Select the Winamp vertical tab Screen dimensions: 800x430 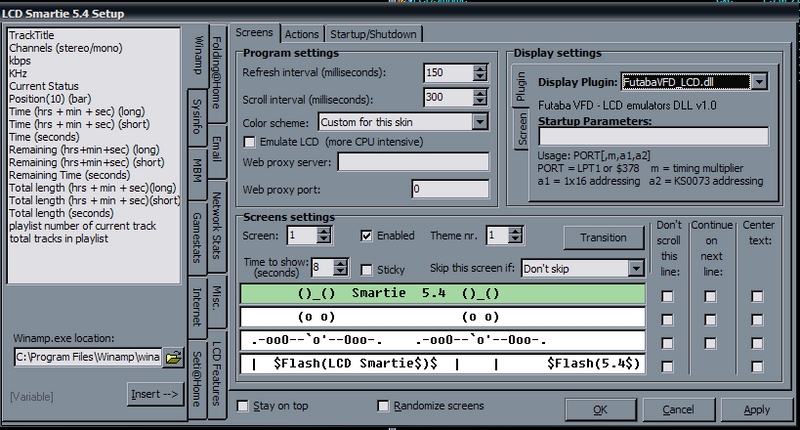tap(198, 55)
